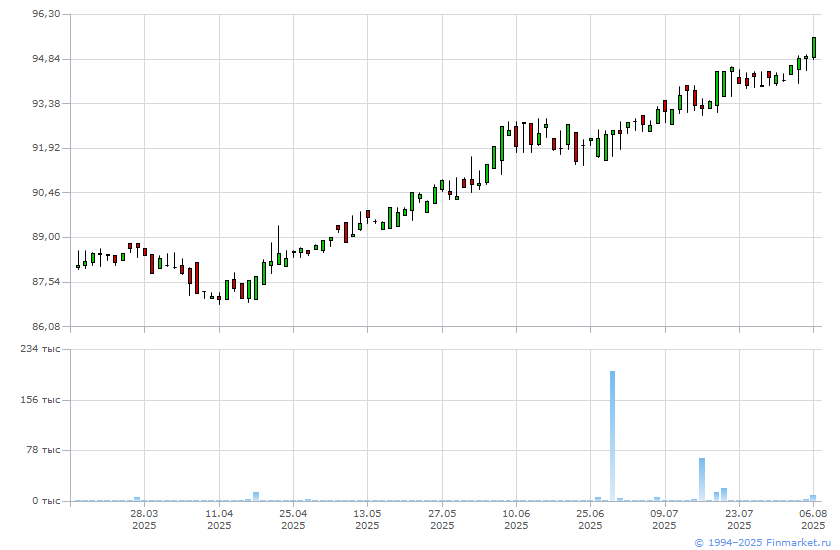The image size is (840, 550).
Task: Click the 96,30 price axis label
Action: point(46,14)
